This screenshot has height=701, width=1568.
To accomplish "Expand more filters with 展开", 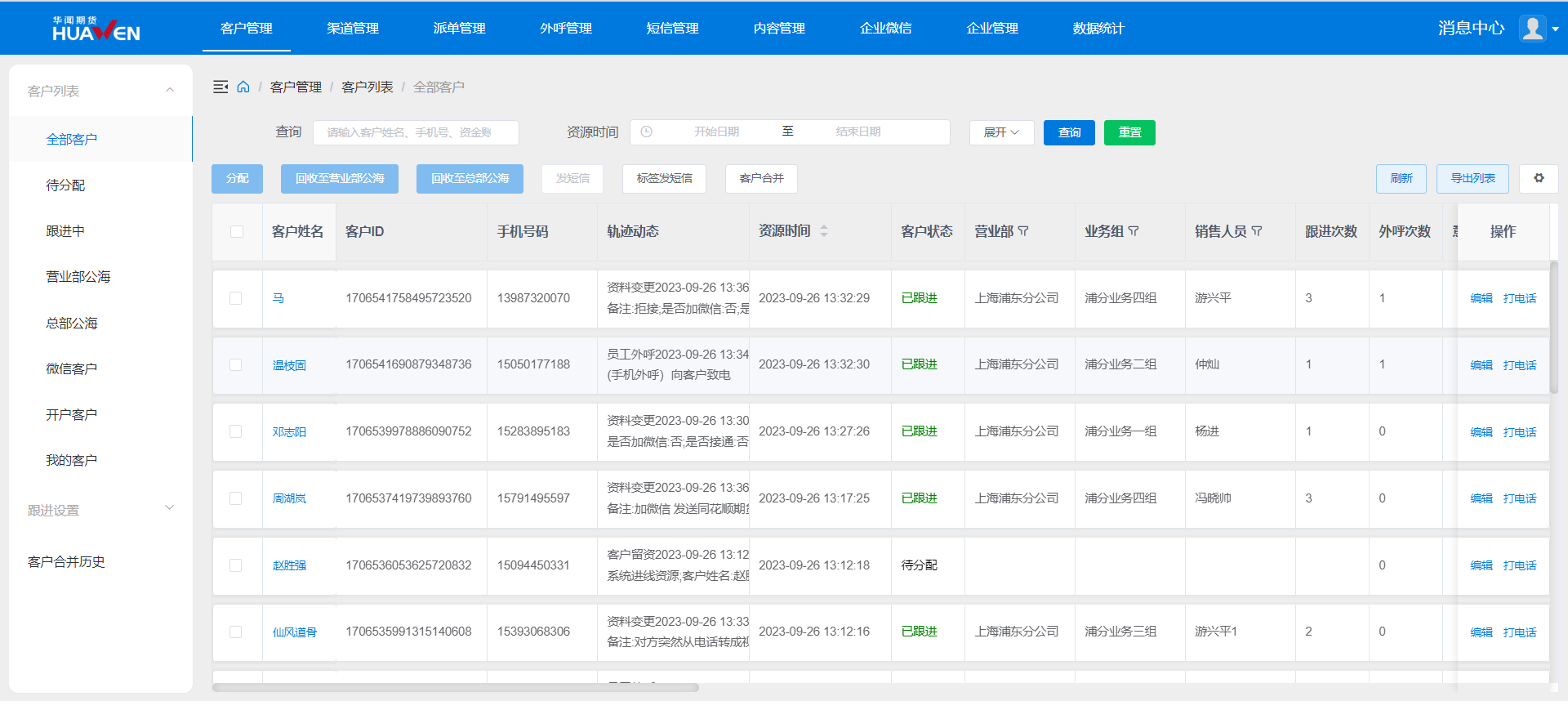I will [1001, 132].
